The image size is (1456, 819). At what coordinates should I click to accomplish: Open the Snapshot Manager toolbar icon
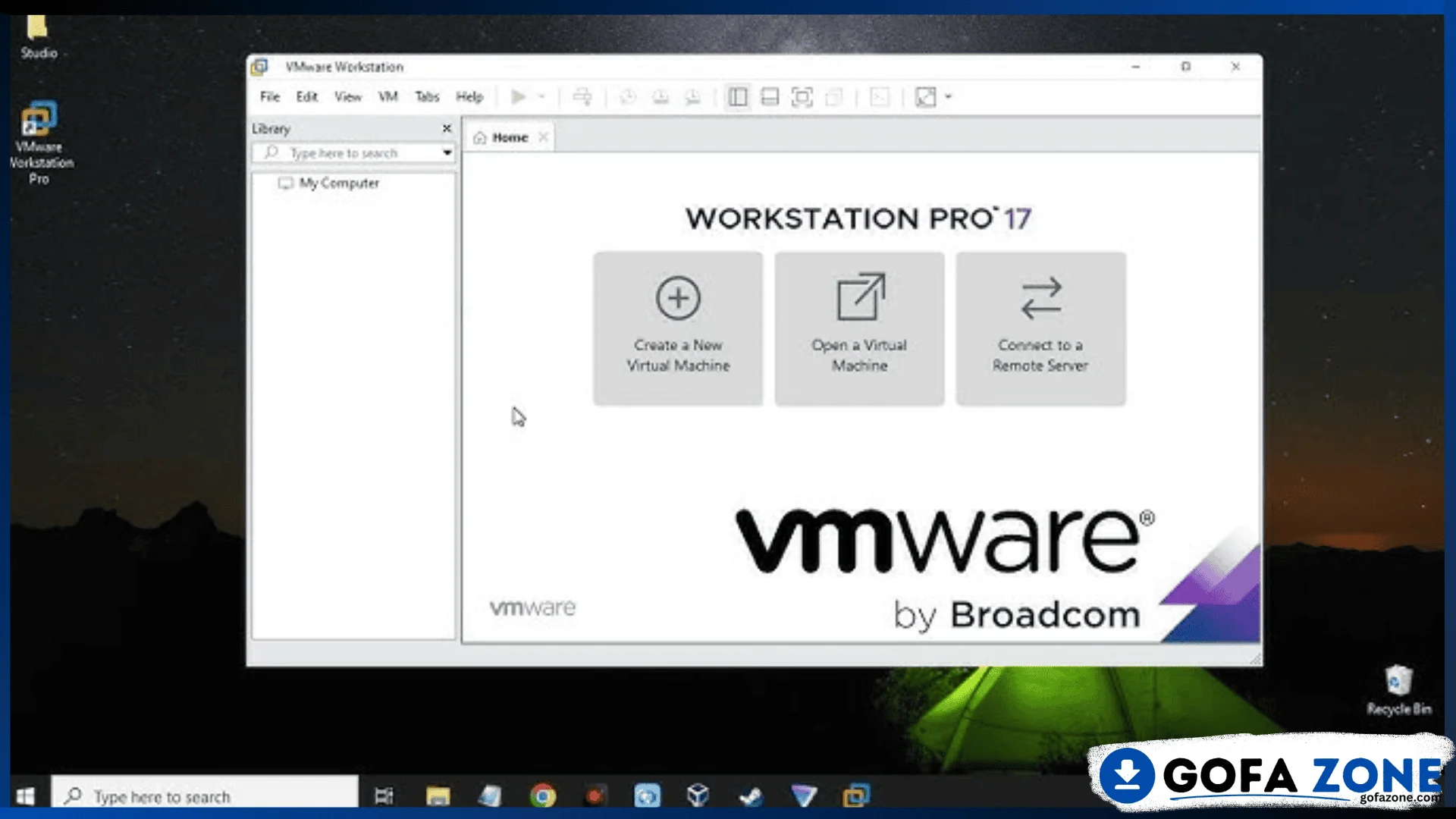693,97
